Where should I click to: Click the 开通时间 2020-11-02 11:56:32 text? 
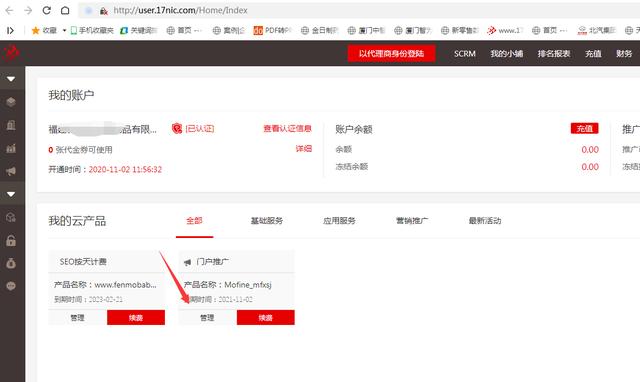105,169
